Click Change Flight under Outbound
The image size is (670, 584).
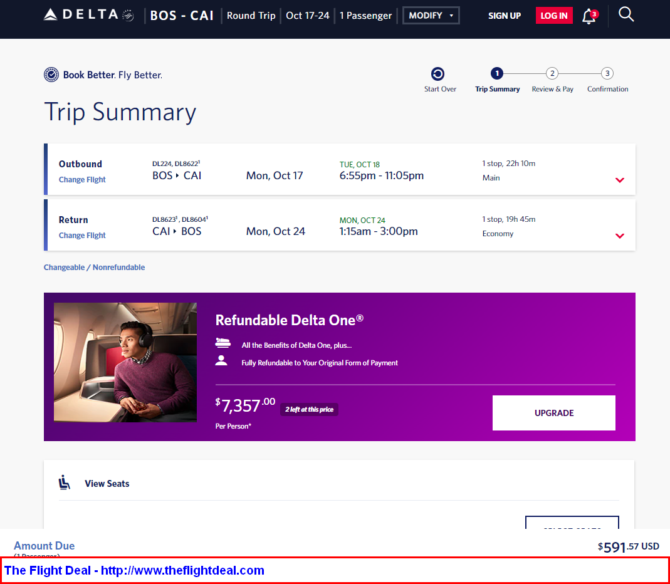click(x=82, y=179)
